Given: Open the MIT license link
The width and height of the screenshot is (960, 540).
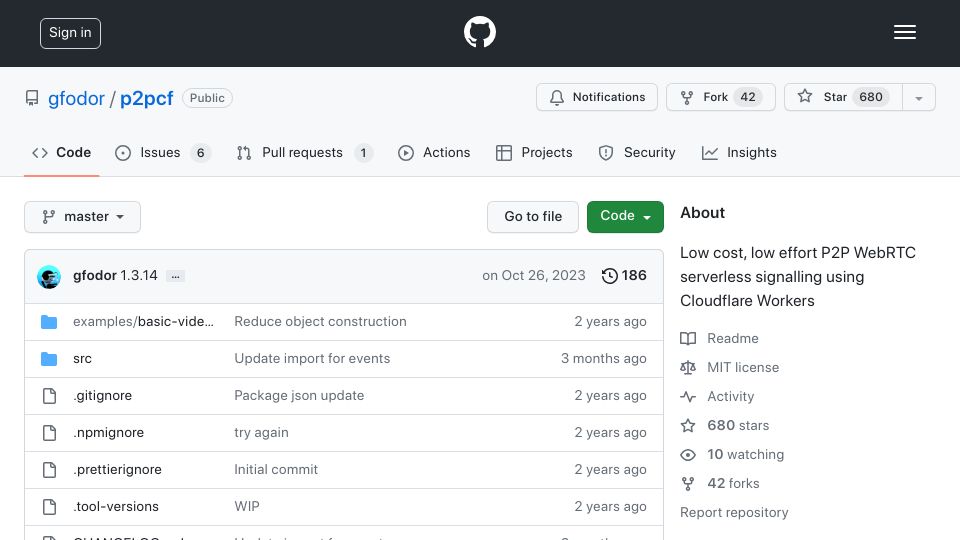Looking at the screenshot, I should tap(743, 367).
